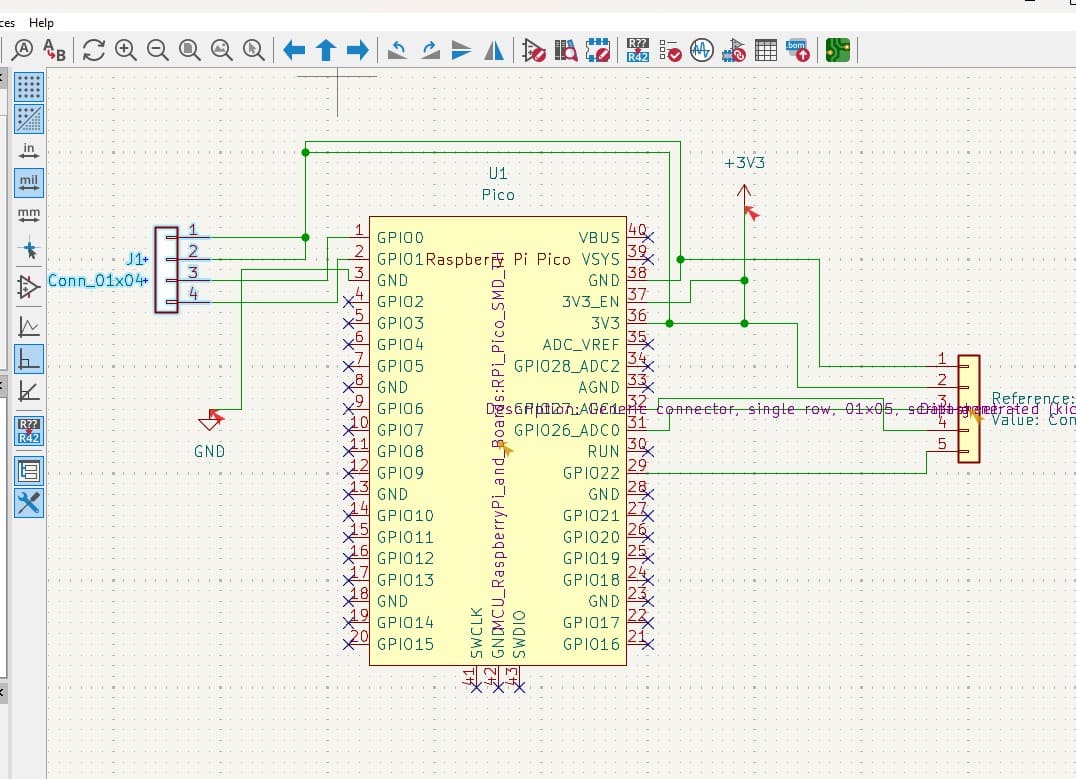Refresh the schematic view
The width and height of the screenshot is (1076, 779).
[x=94, y=50]
